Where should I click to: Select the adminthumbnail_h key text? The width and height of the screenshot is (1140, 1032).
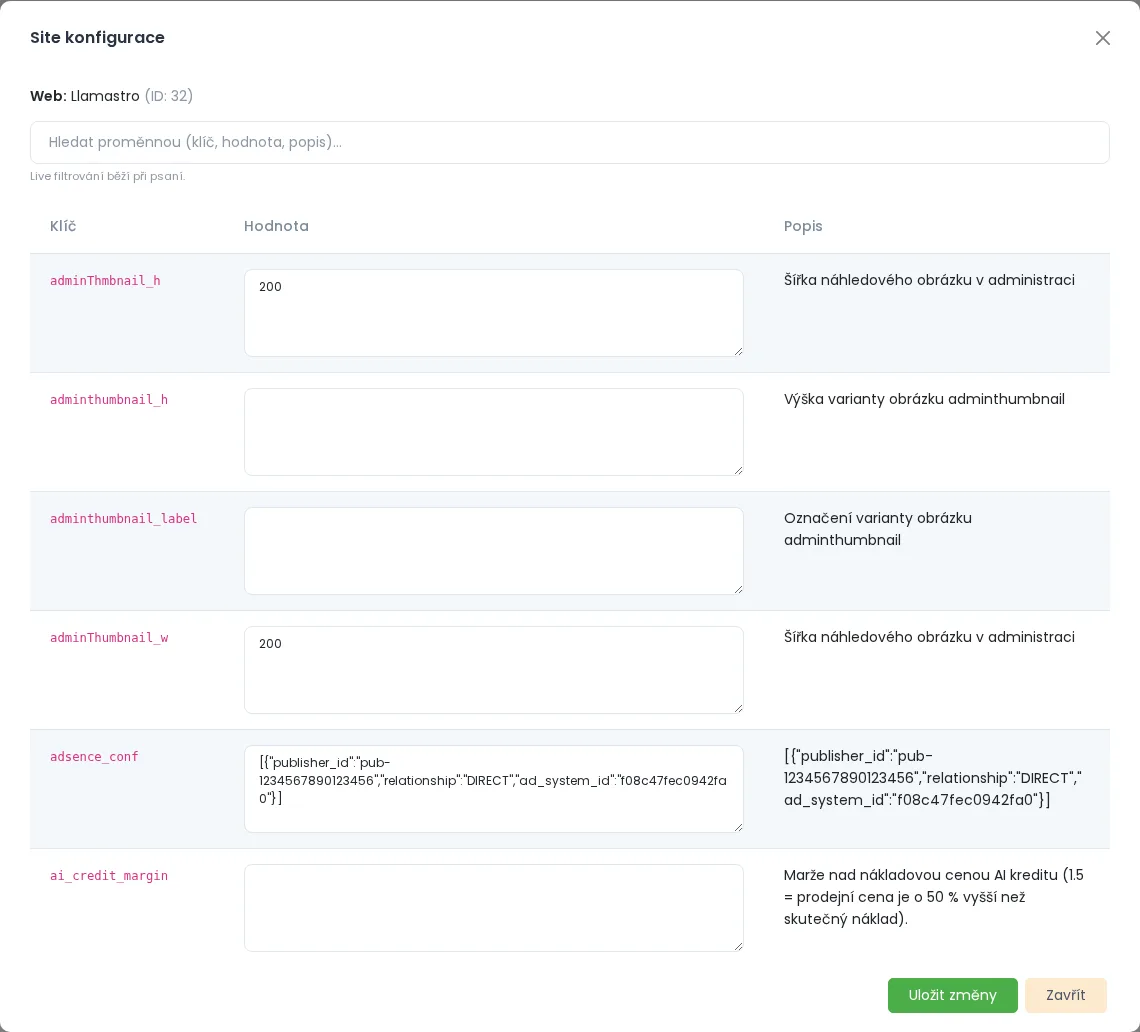click(109, 399)
